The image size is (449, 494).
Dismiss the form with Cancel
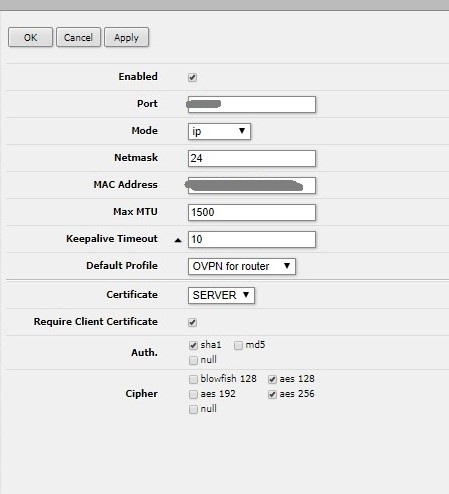pyautogui.click(x=78, y=37)
